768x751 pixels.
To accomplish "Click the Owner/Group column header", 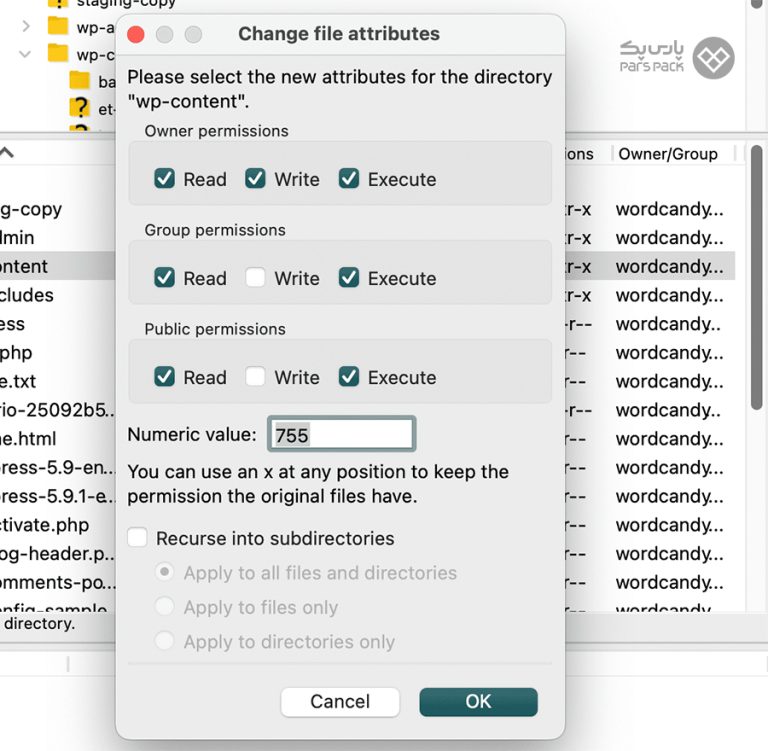I will [x=667, y=153].
